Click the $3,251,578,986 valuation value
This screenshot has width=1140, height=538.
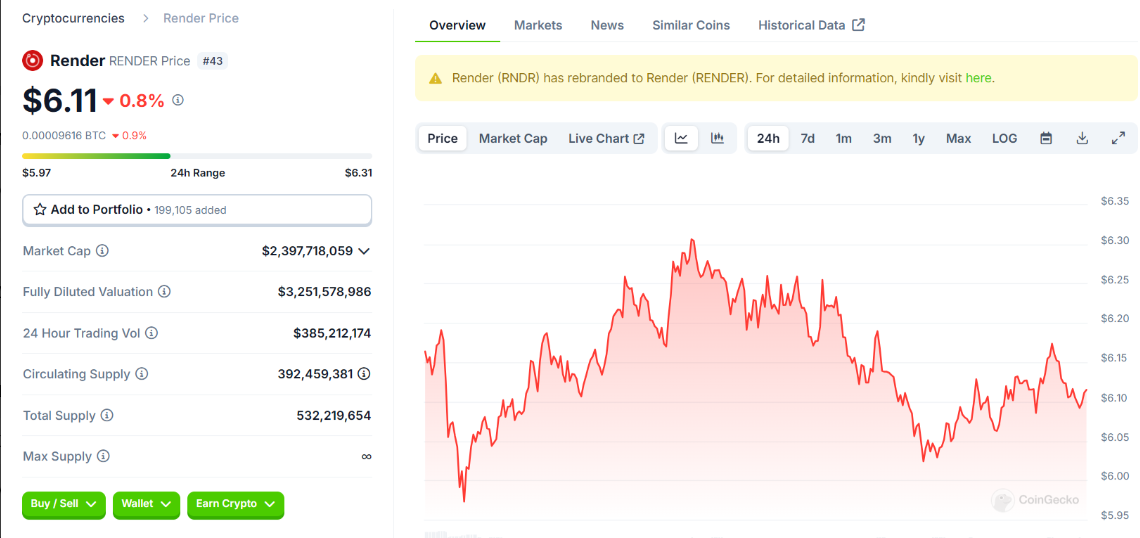[324, 292]
